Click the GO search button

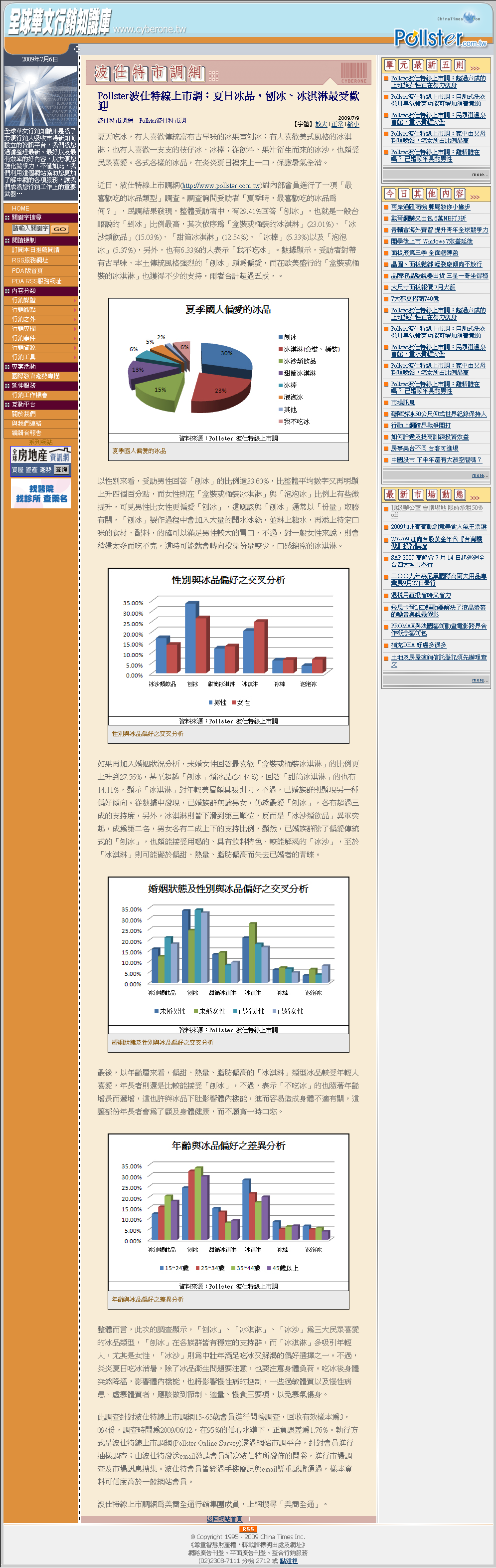point(59,229)
